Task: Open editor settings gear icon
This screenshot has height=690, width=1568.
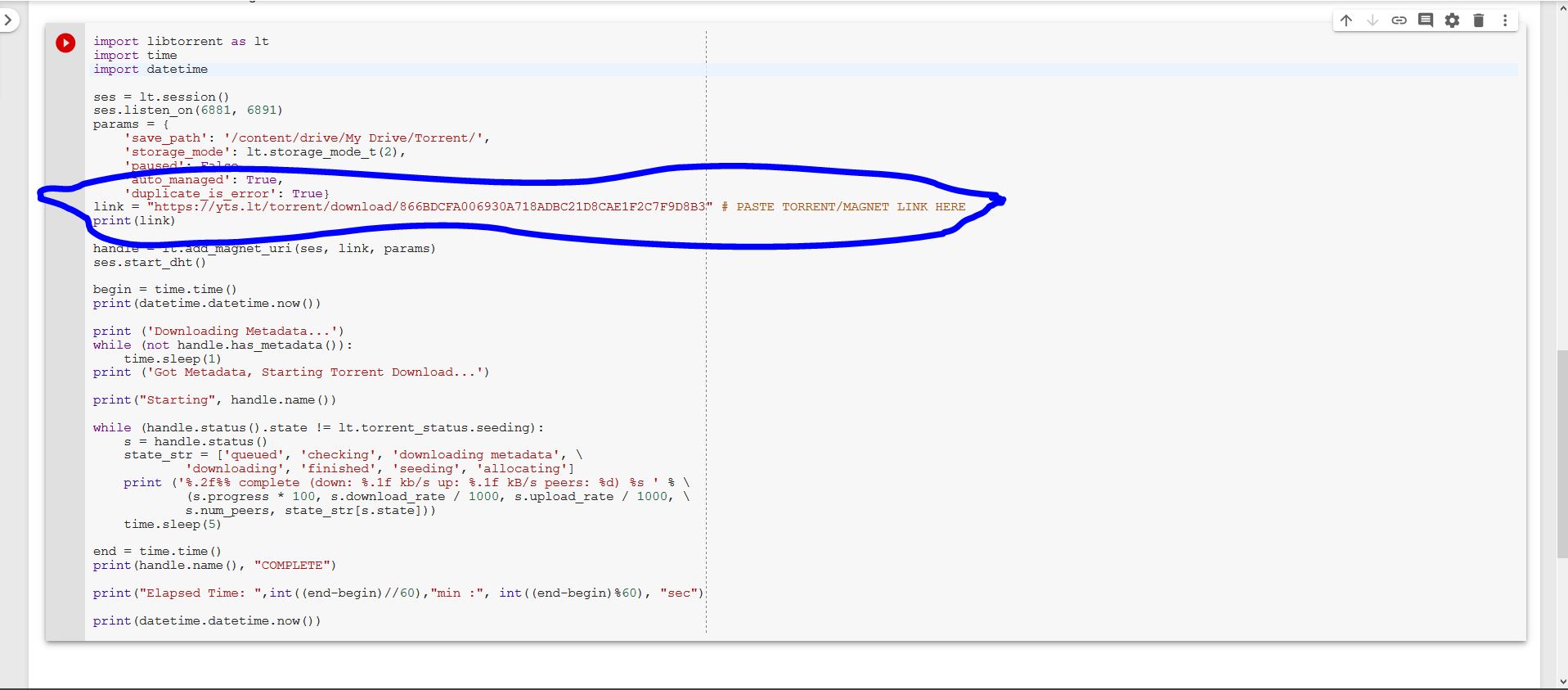Action: (x=1452, y=20)
